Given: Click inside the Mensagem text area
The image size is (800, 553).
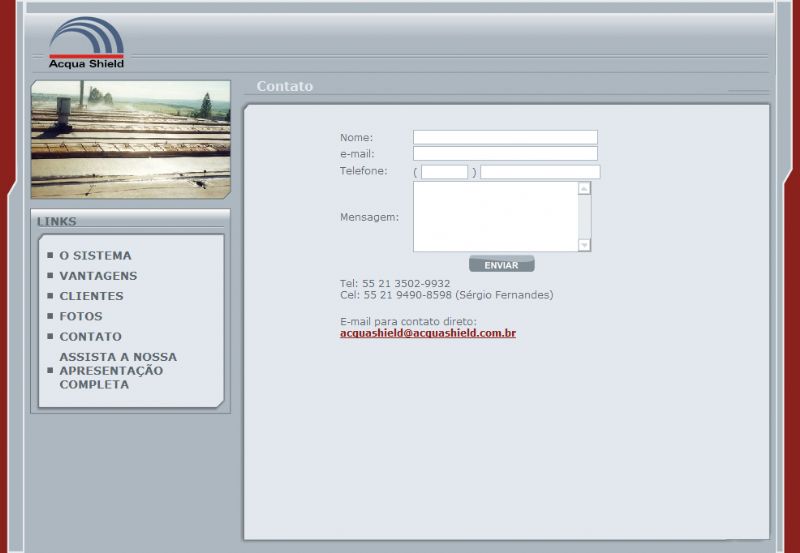Looking at the screenshot, I should (x=495, y=217).
